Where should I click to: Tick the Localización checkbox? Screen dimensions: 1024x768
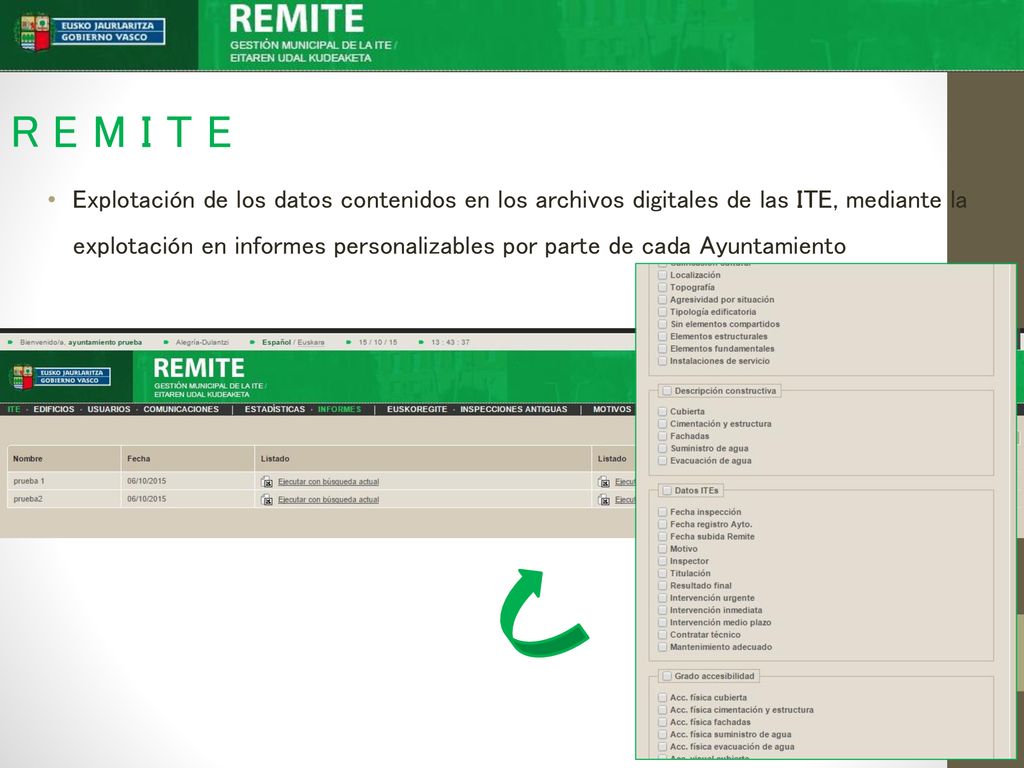[662, 275]
